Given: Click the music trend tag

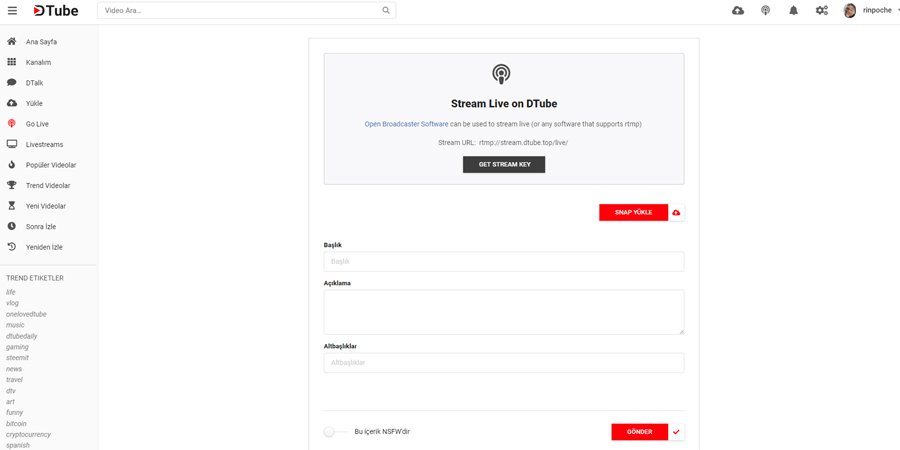Looking at the screenshot, I should click(x=15, y=325).
